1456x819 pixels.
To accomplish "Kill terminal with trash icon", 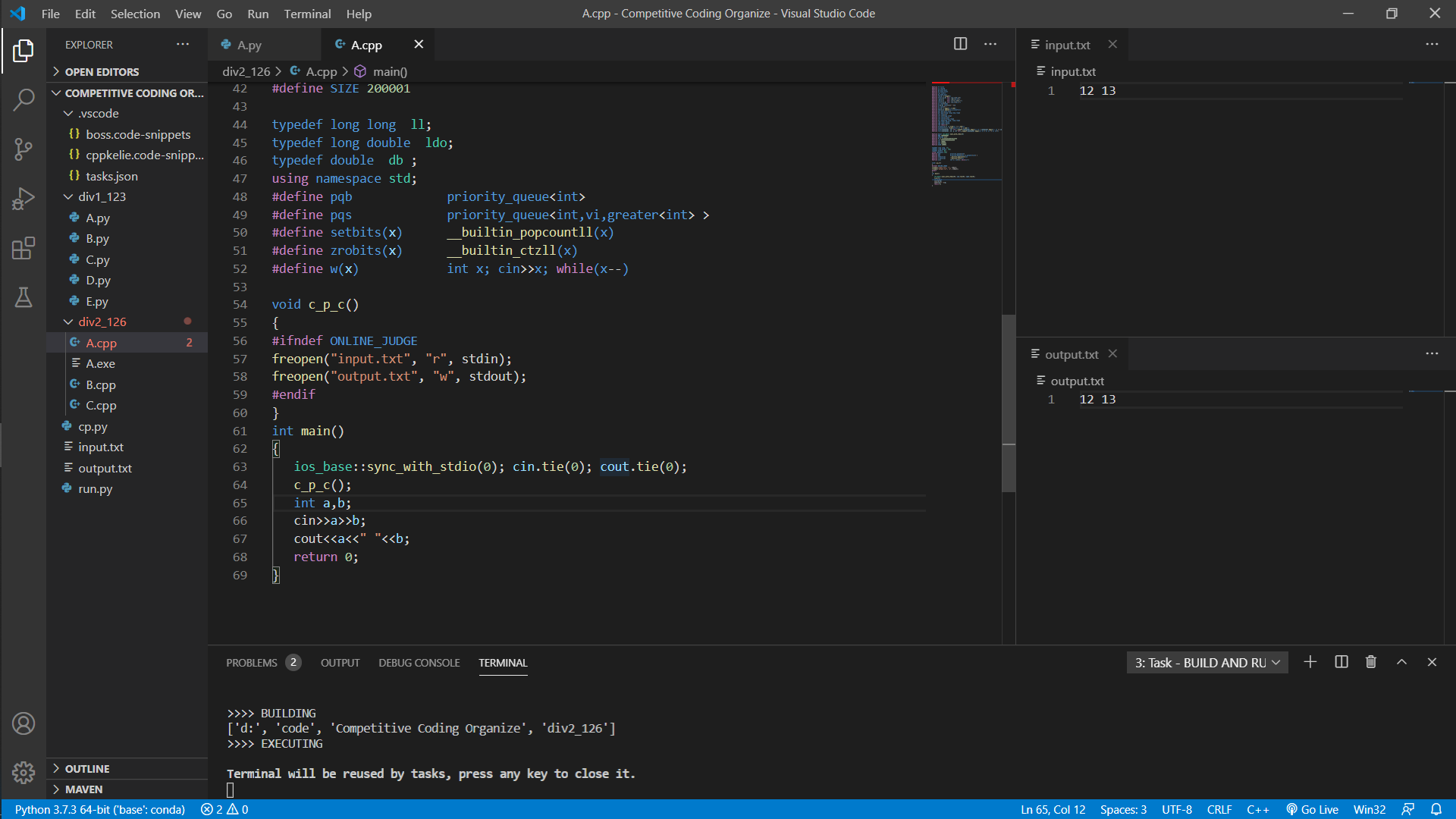I will 1370,662.
